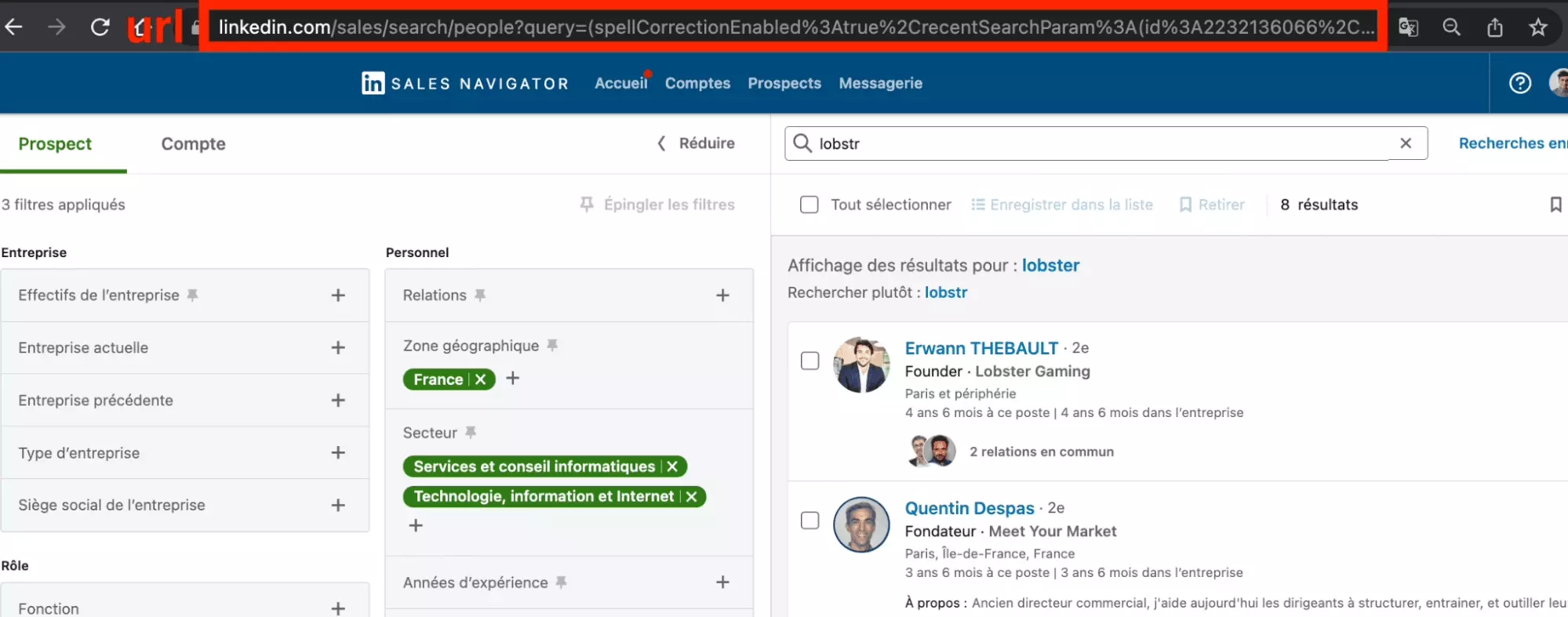Expand the Effectifs de l'entreprise filter
This screenshot has height=617, width=1568.
click(338, 296)
